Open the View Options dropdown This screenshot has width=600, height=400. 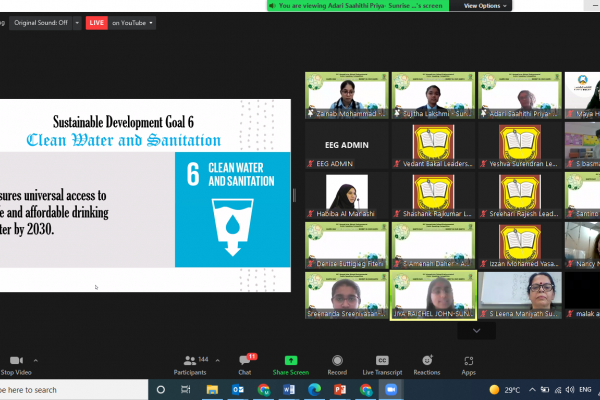tap(484, 6)
